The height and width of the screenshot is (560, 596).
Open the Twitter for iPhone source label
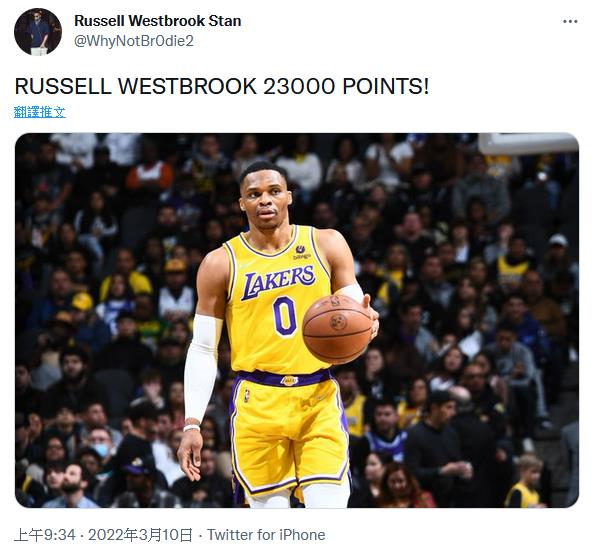coord(266,535)
